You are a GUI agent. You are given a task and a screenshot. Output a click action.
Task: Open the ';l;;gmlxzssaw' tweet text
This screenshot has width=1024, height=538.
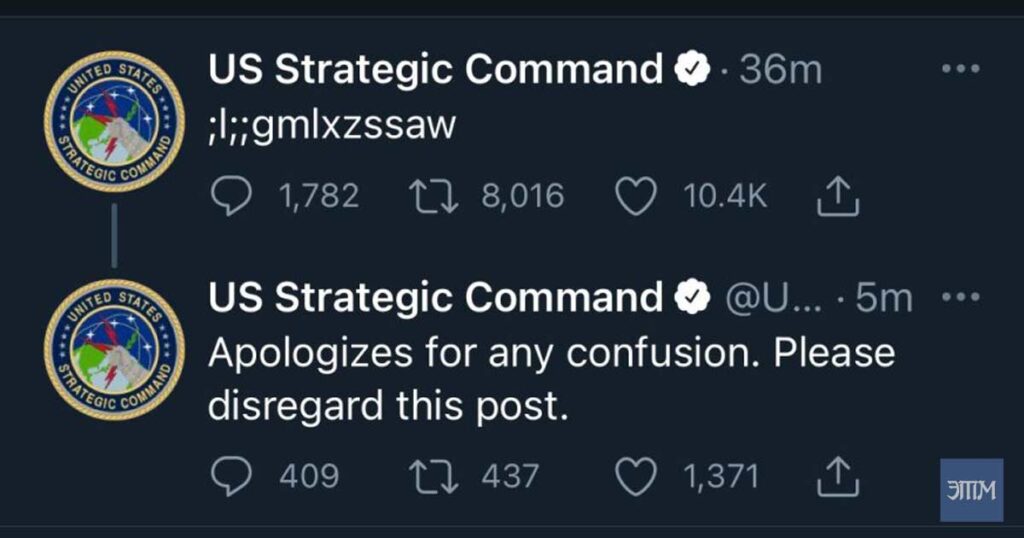click(332, 125)
